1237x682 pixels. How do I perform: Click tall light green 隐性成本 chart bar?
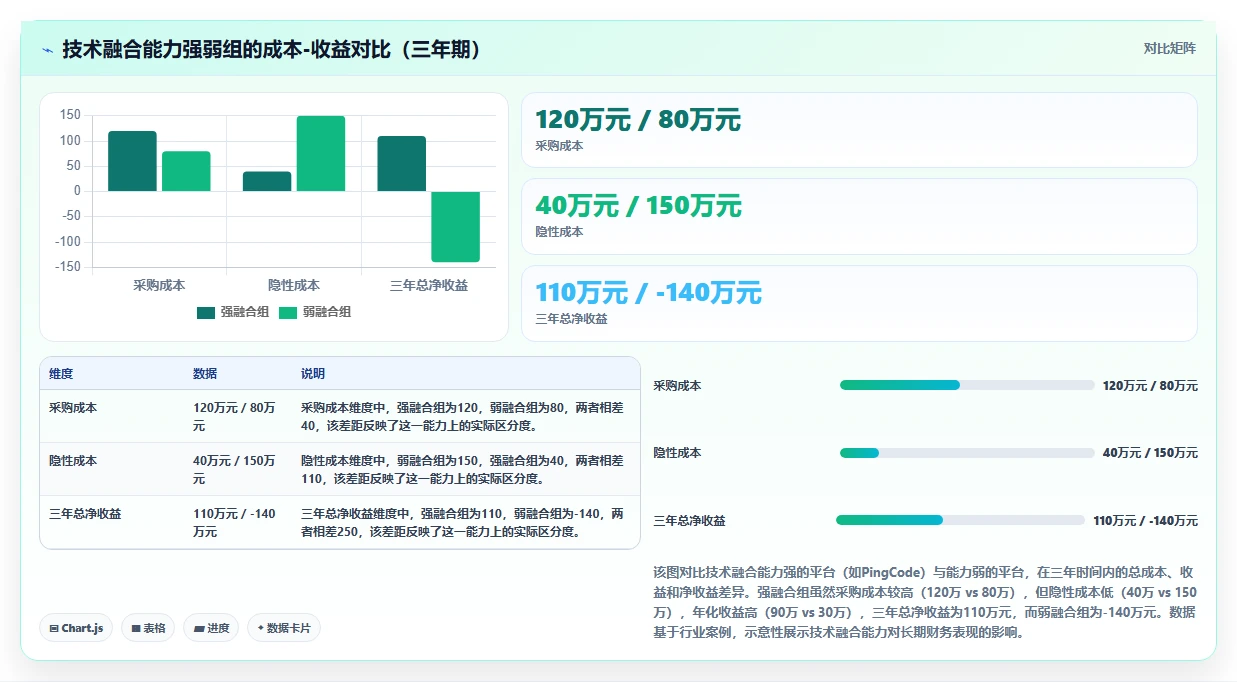321,153
